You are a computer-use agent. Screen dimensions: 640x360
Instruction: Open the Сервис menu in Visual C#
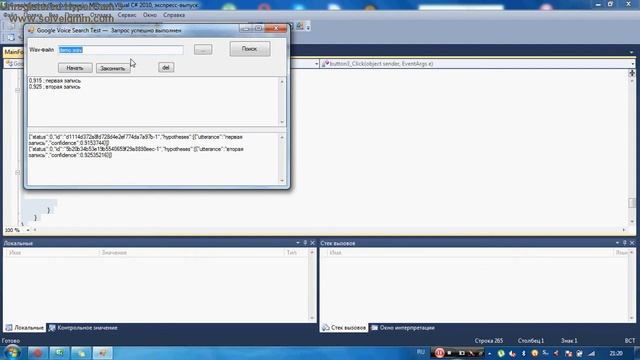tap(127, 15)
